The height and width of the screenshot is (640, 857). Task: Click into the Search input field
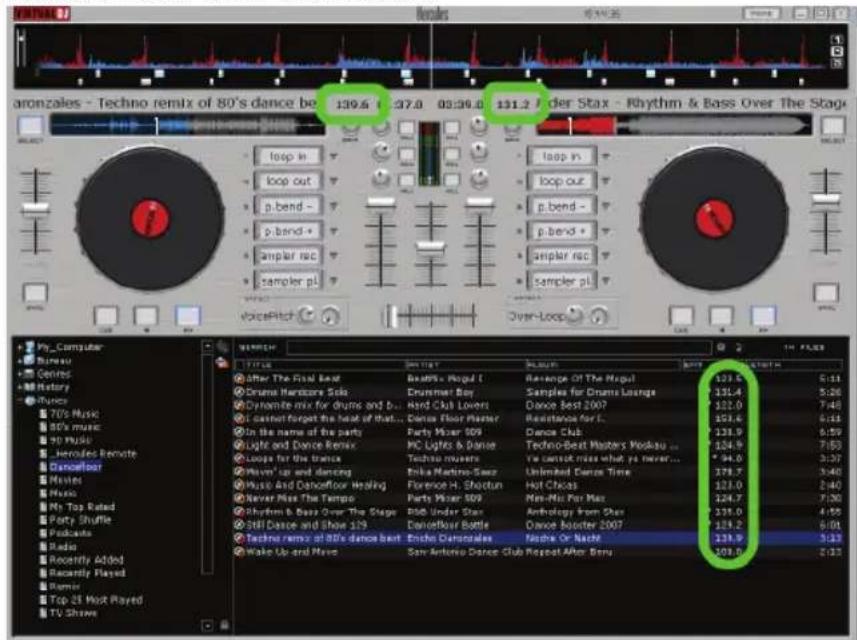click(498, 348)
